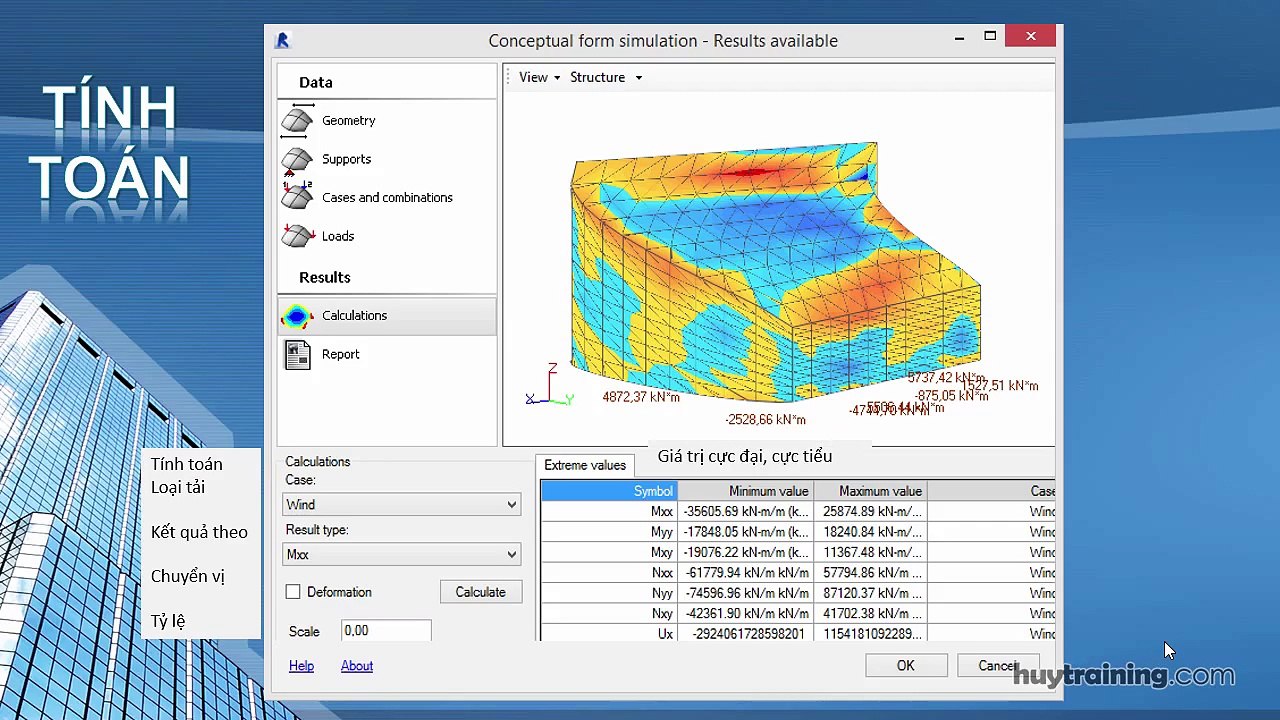The width and height of the screenshot is (1280, 720).
Task: Click minimum value -19076.22 cell
Action: tap(745, 552)
